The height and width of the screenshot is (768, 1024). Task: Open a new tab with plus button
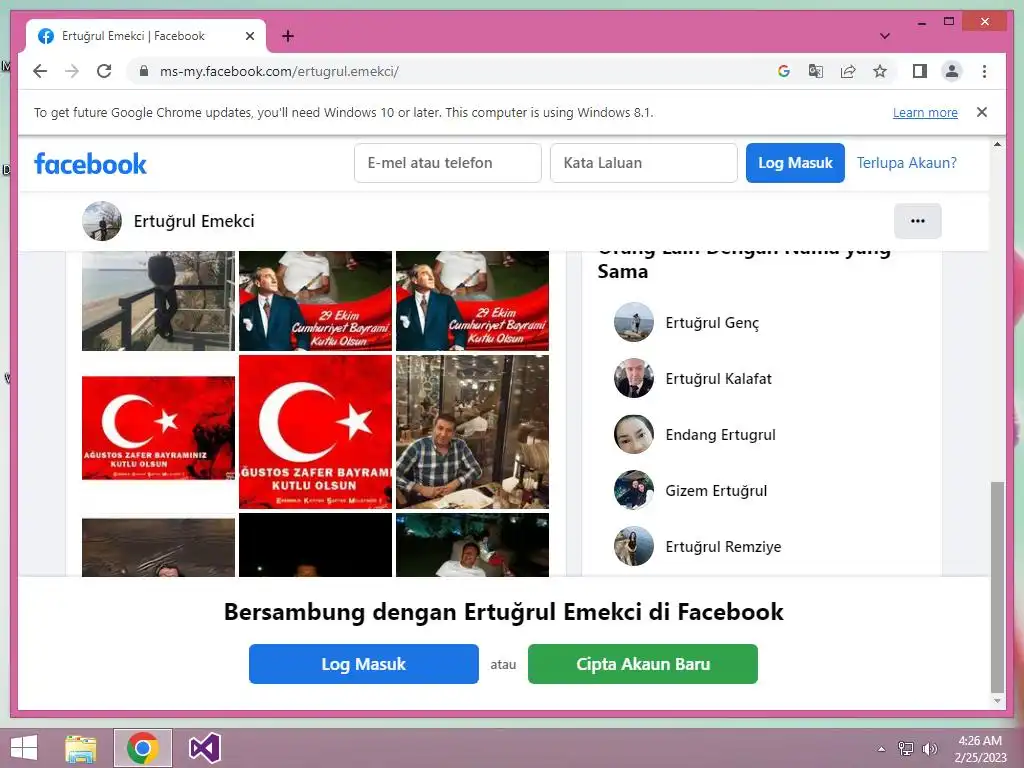tap(287, 36)
